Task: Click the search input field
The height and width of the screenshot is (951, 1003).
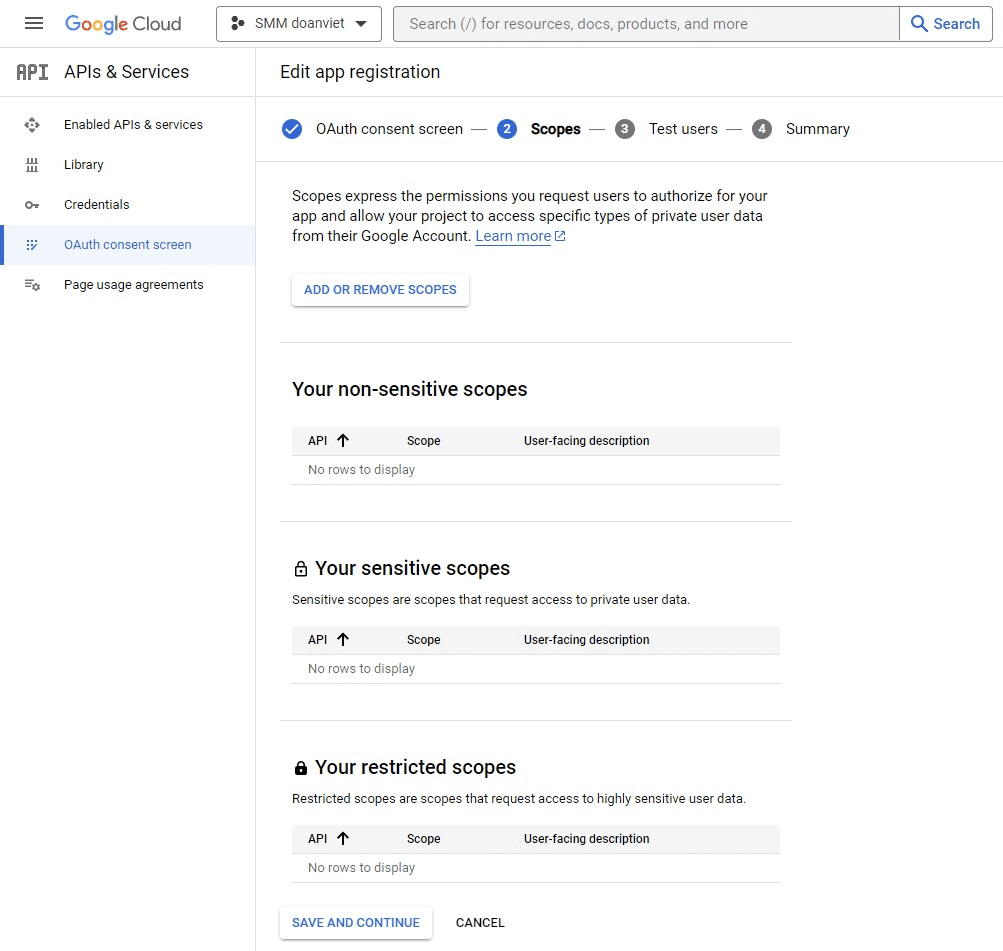Action: (x=645, y=24)
